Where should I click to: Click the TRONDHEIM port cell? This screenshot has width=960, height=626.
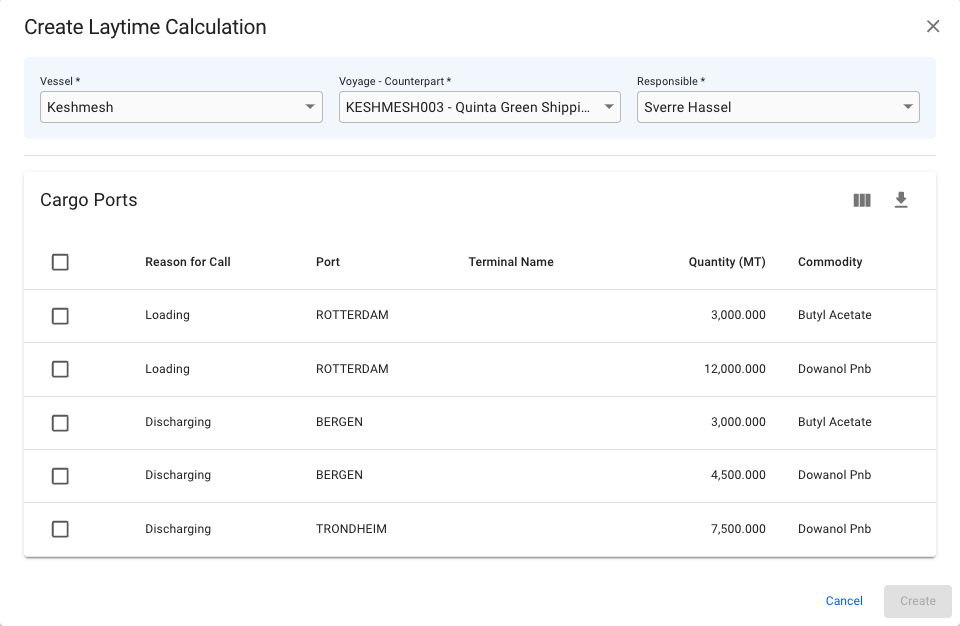click(x=351, y=529)
